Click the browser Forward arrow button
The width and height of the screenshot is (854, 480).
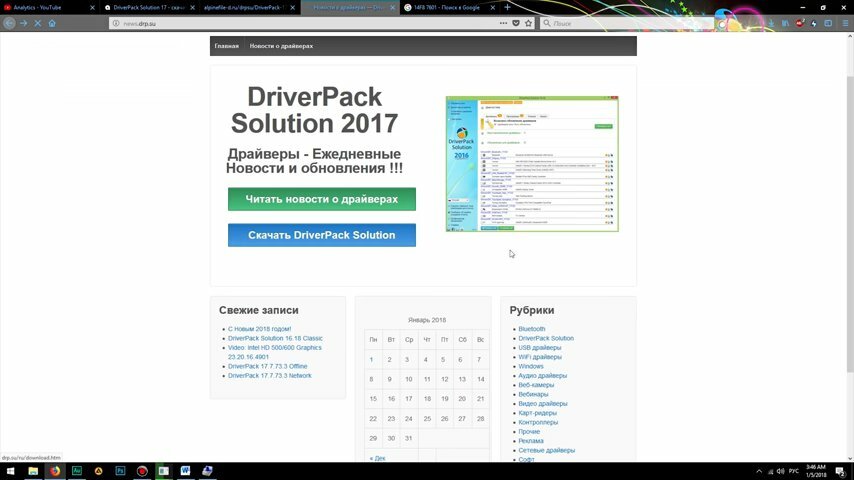click(23, 23)
